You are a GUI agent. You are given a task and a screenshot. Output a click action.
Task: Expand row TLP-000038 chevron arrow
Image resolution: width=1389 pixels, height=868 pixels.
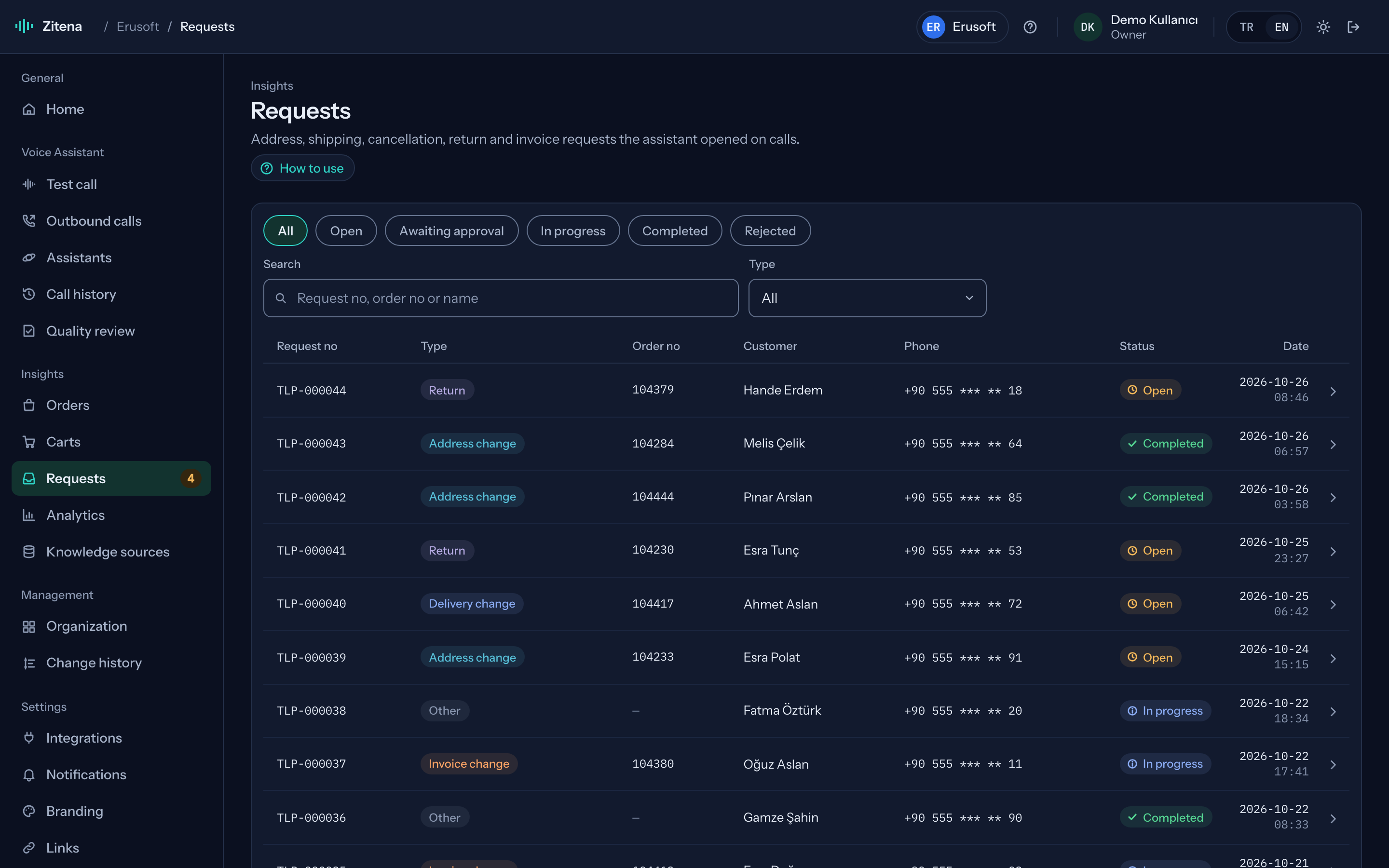pos(1334,711)
